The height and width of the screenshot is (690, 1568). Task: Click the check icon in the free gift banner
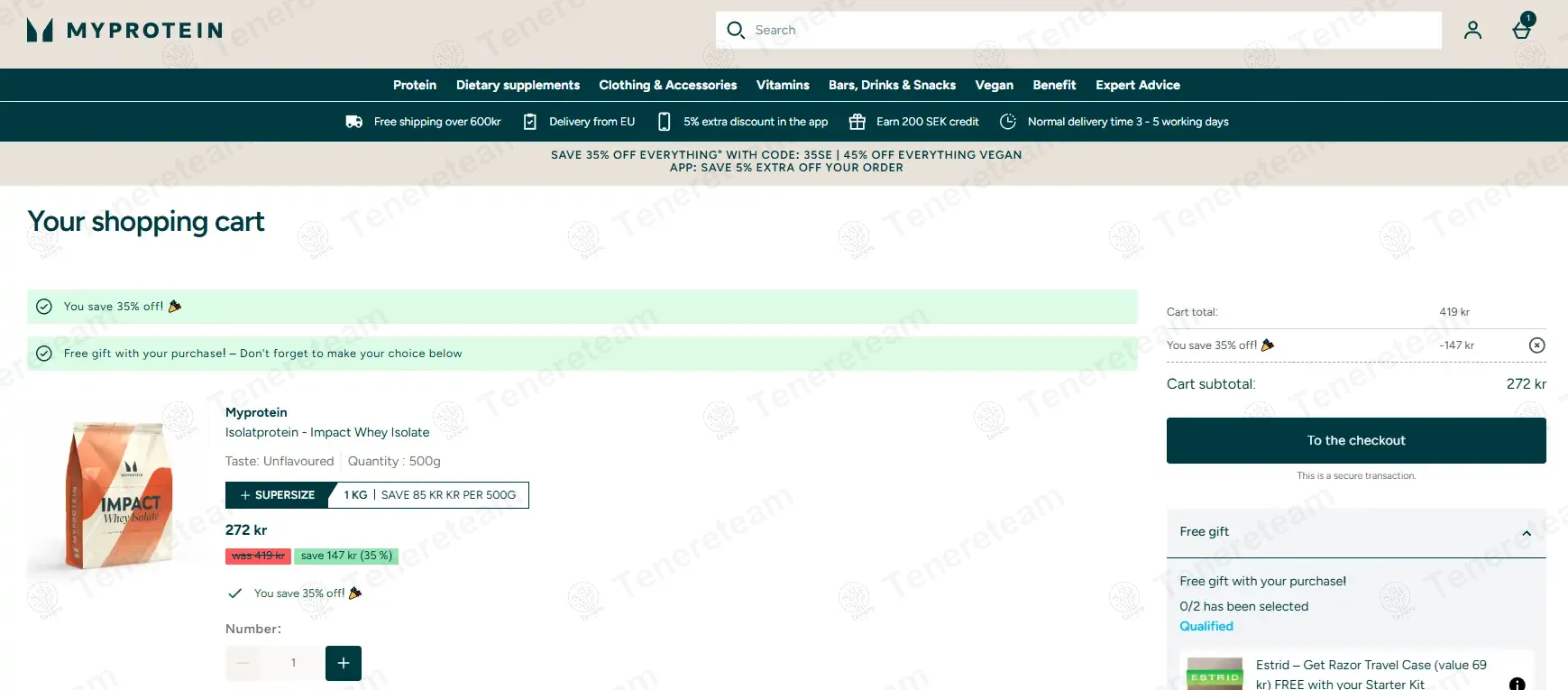[x=44, y=354]
